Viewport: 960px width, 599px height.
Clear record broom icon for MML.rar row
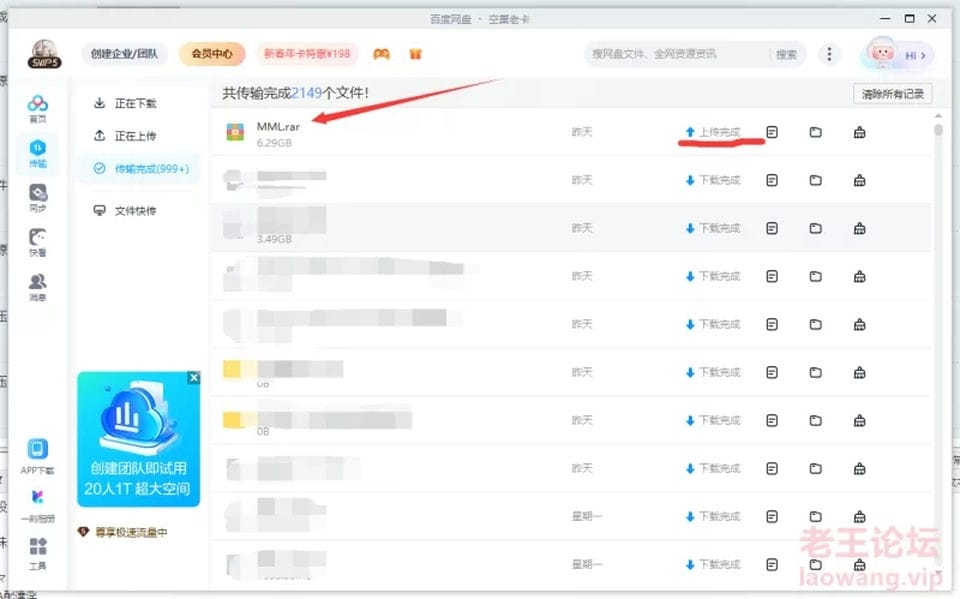pos(860,132)
